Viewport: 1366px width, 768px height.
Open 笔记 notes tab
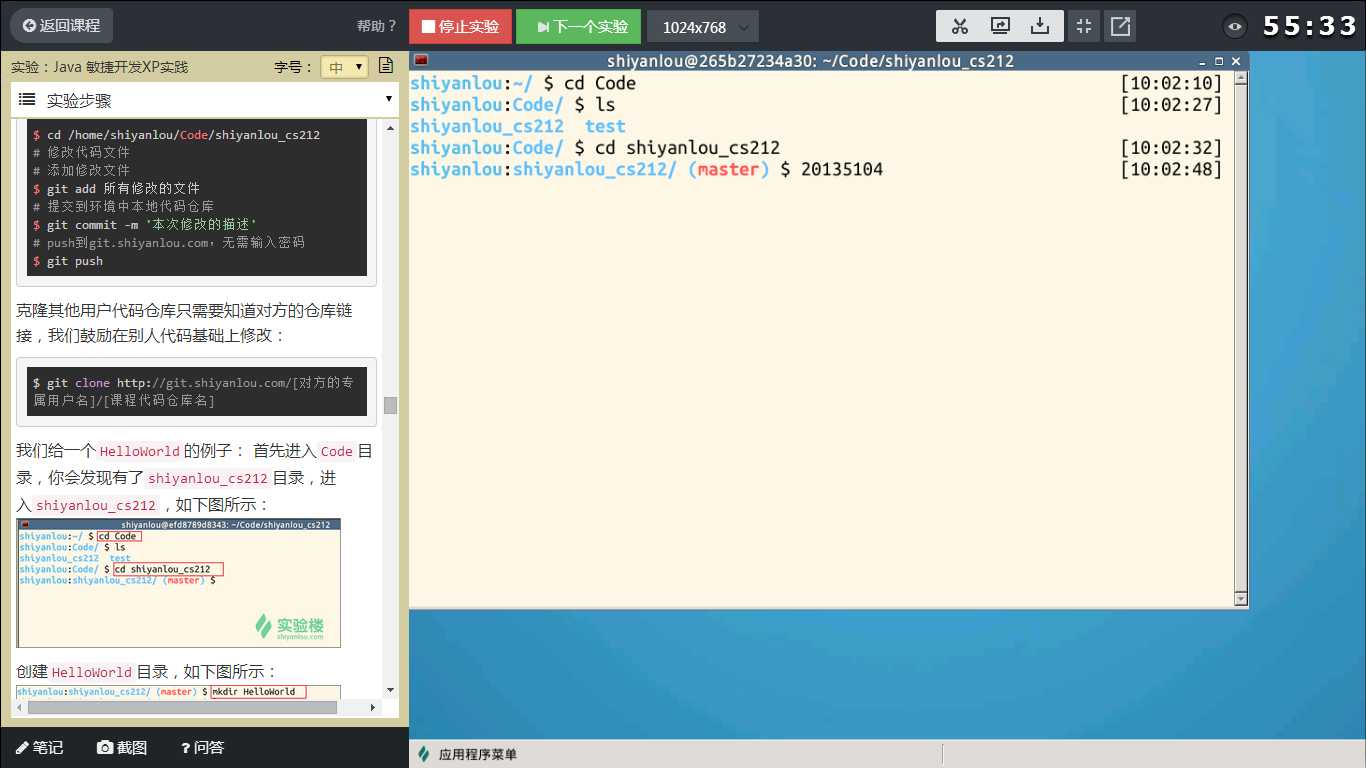tap(39, 747)
